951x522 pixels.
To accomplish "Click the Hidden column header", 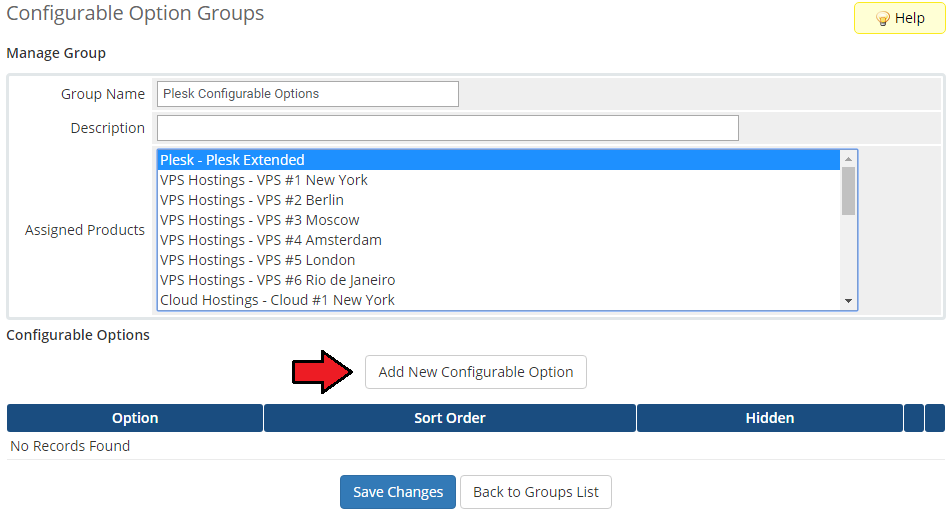I will click(770, 418).
